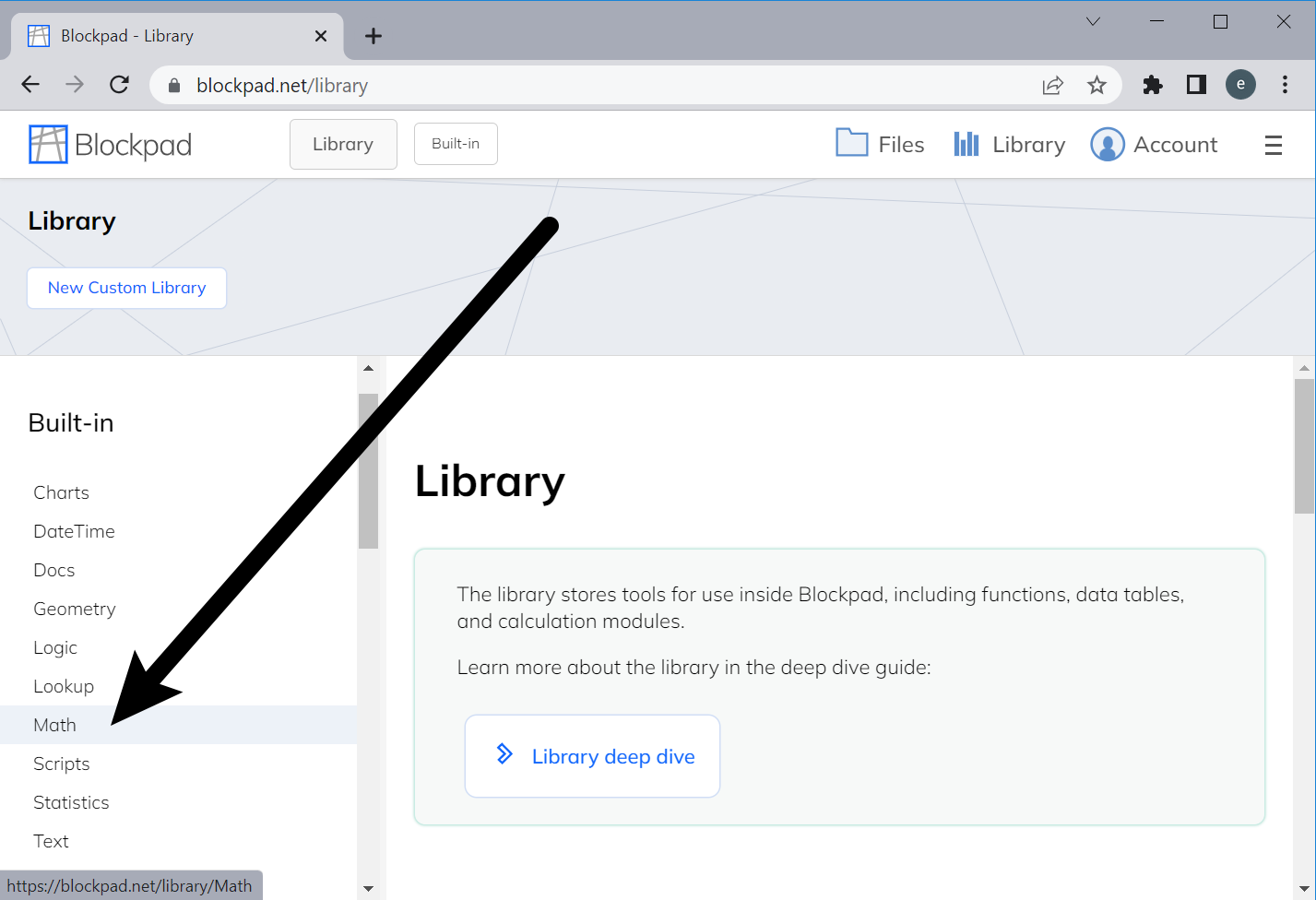Toggle the browser side panel
The image size is (1316, 900).
(1196, 85)
